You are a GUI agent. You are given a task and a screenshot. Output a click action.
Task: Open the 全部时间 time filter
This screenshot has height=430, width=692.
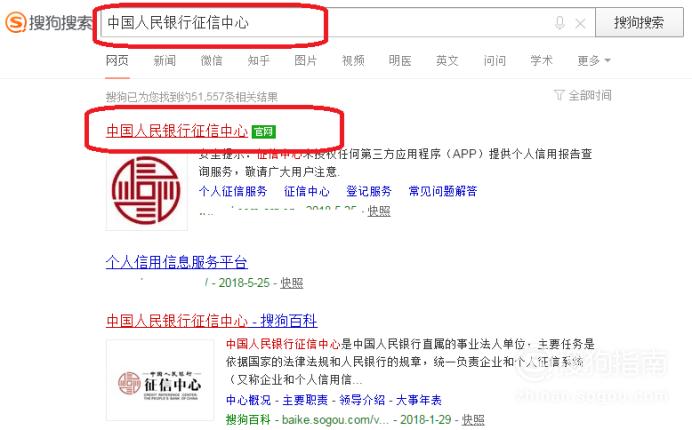pyautogui.click(x=590, y=95)
